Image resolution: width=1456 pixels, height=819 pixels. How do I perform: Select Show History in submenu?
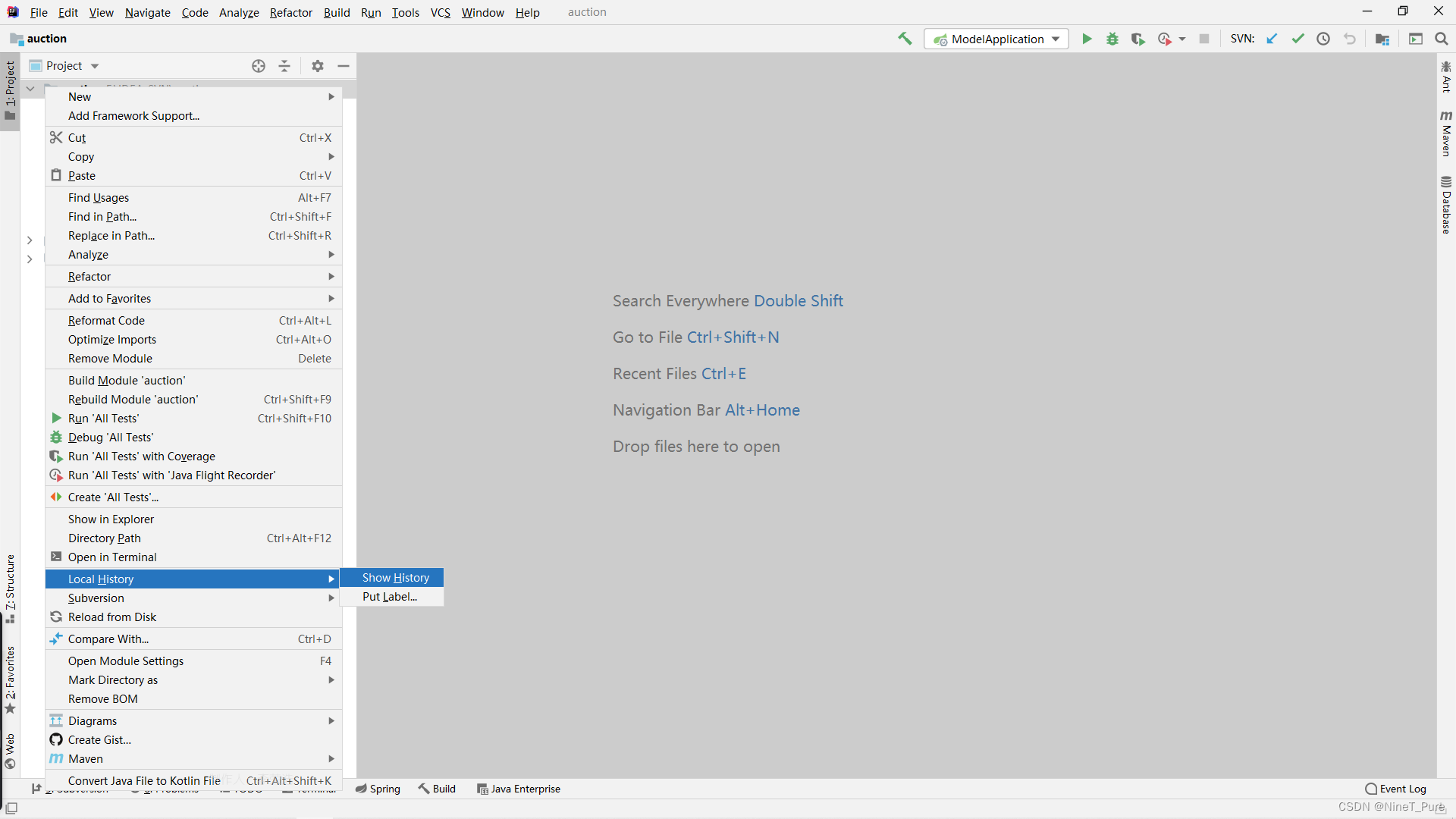click(395, 578)
